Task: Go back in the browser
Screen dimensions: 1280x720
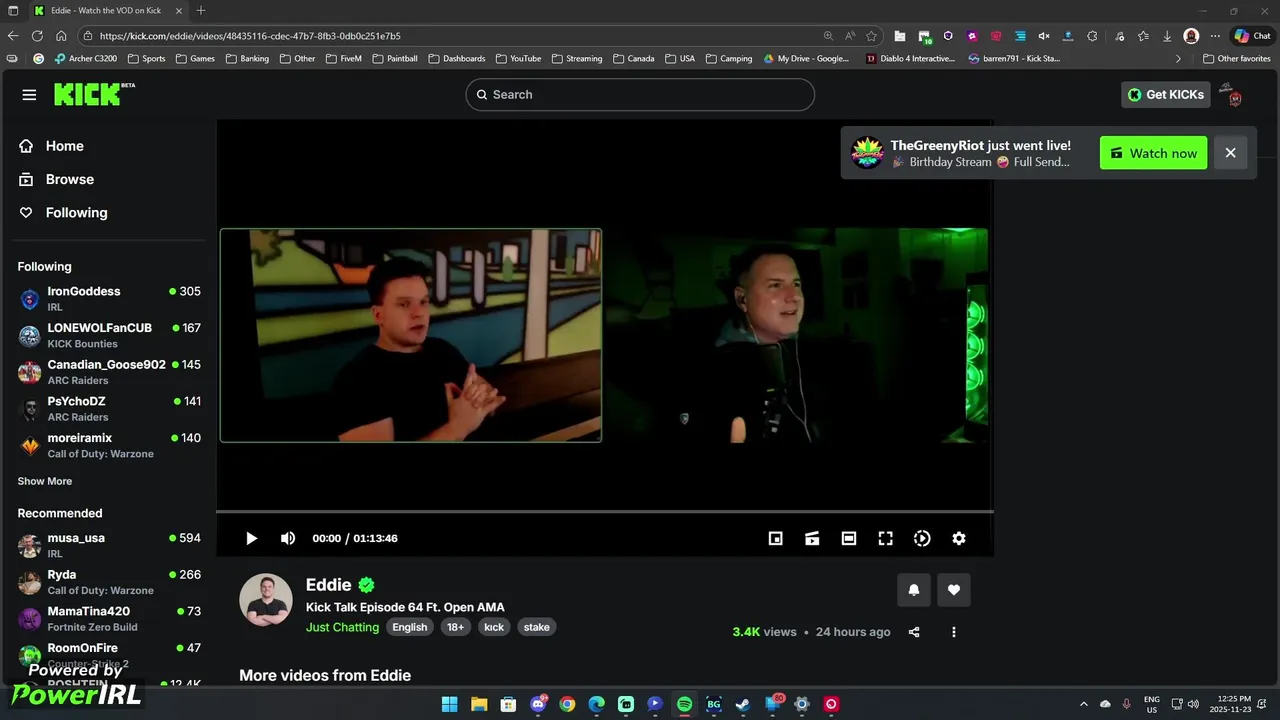Action: pyautogui.click(x=13, y=36)
